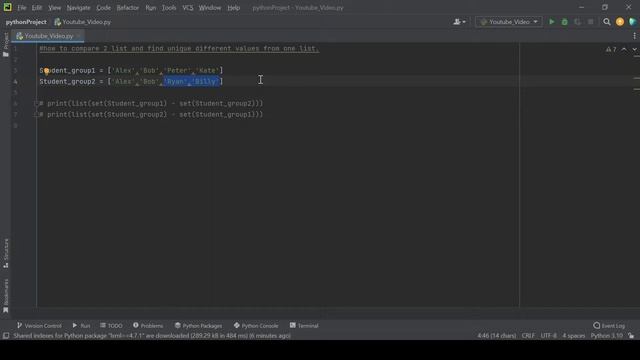This screenshot has width=640, height=360.
Task: Click the PyCharm logo icon
Action: (7, 7)
